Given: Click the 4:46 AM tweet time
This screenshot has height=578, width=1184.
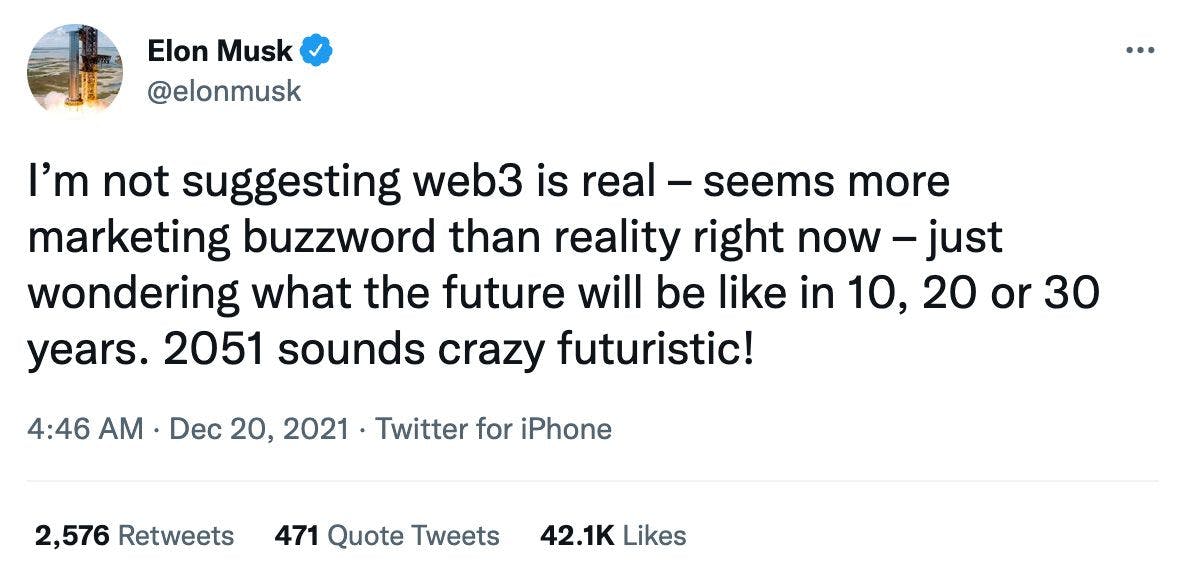Looking at the screenshot, I should 86,429.
